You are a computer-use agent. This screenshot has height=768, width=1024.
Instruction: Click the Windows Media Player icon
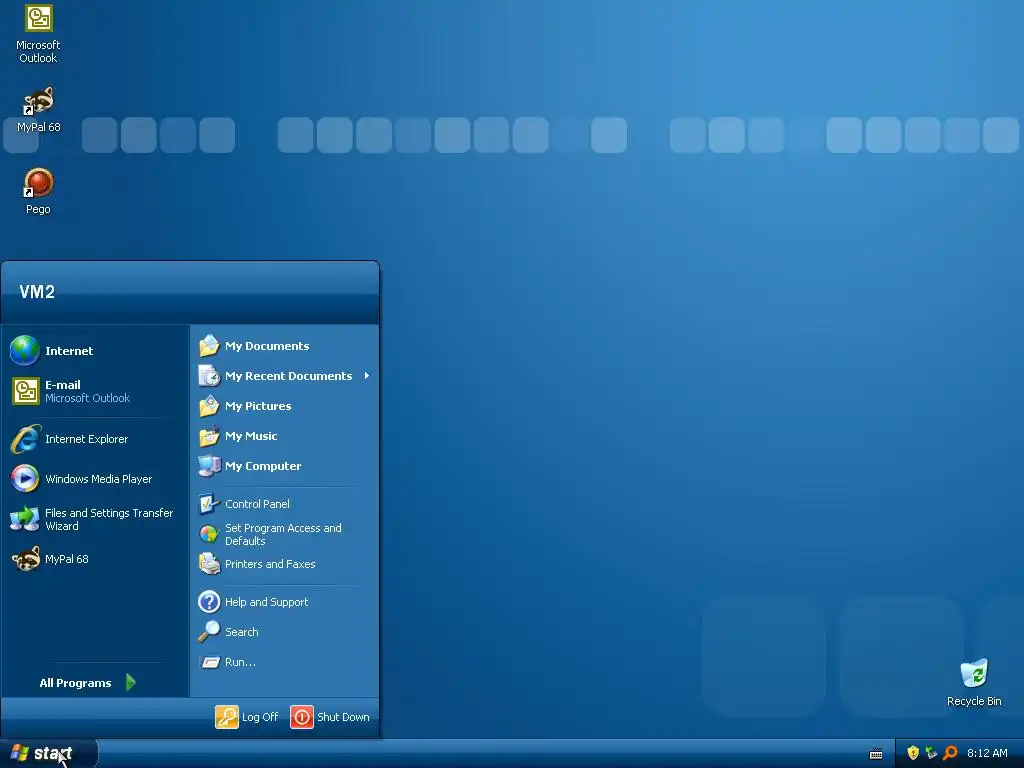(x=25, y=479)
